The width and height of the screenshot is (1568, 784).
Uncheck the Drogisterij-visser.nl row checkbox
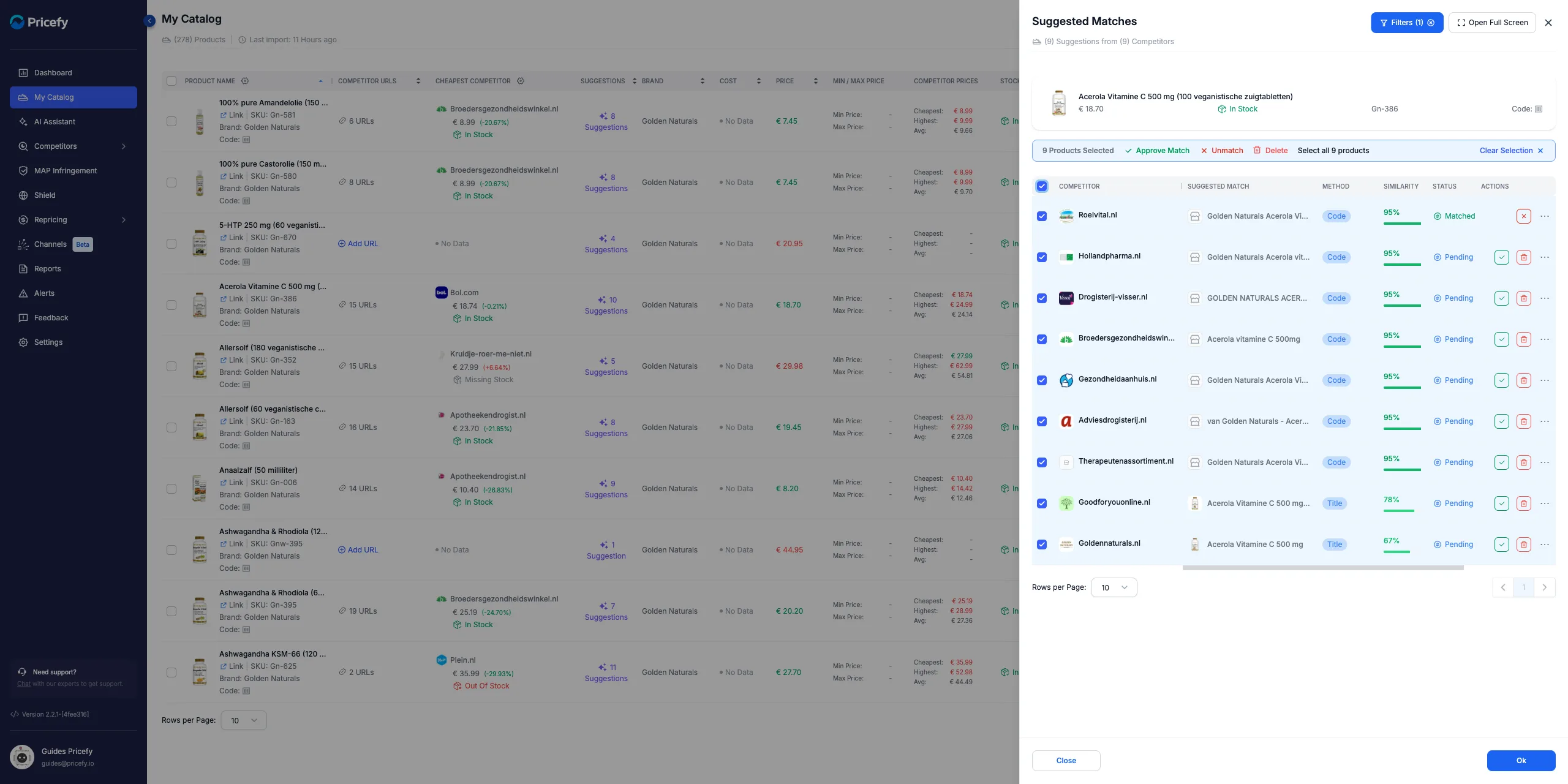(1042, 298)
